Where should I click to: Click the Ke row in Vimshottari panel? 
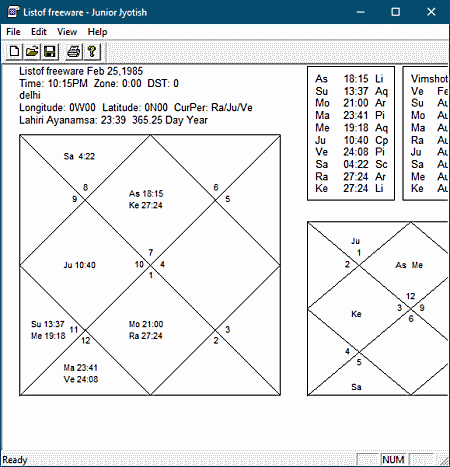(x=429, y=188)
